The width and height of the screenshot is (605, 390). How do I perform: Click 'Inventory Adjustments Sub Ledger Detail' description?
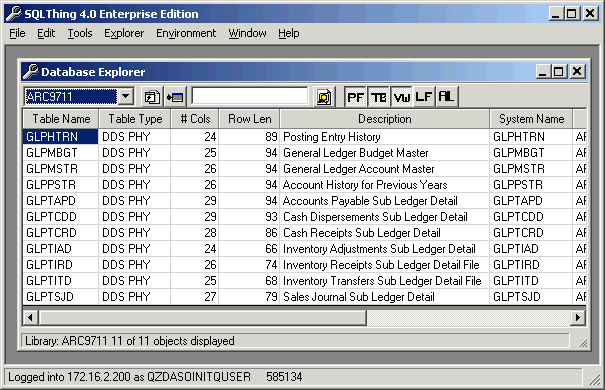pos(379,249)
